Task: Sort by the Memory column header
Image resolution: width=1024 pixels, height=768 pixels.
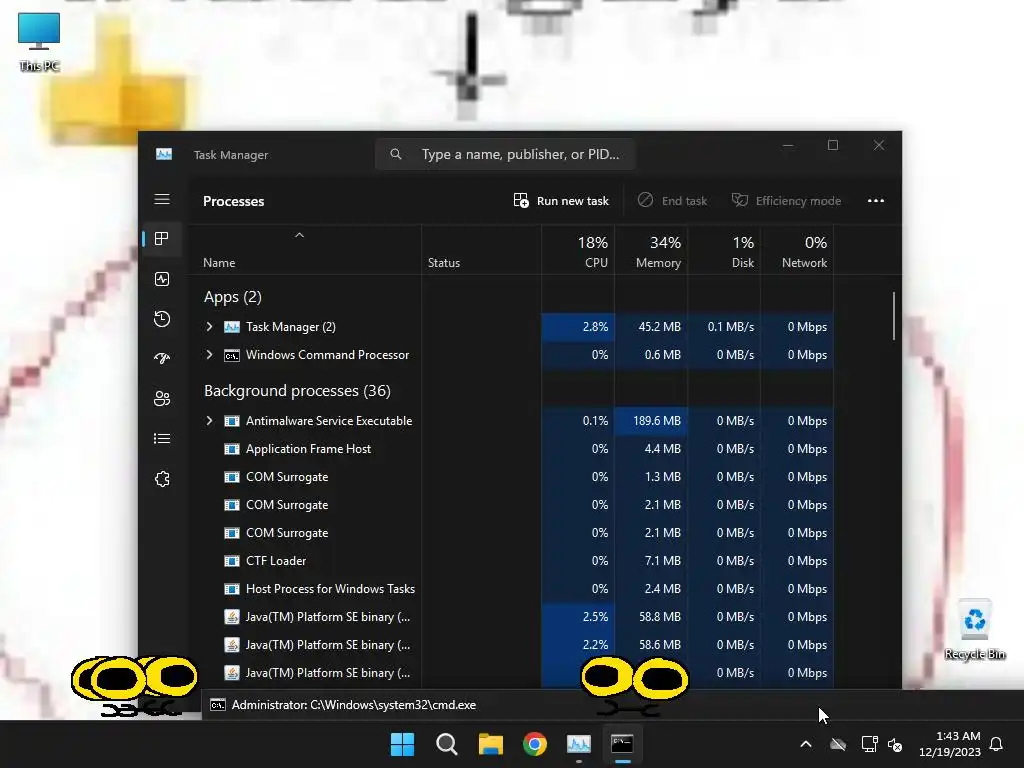Action: tap(651, 251)
